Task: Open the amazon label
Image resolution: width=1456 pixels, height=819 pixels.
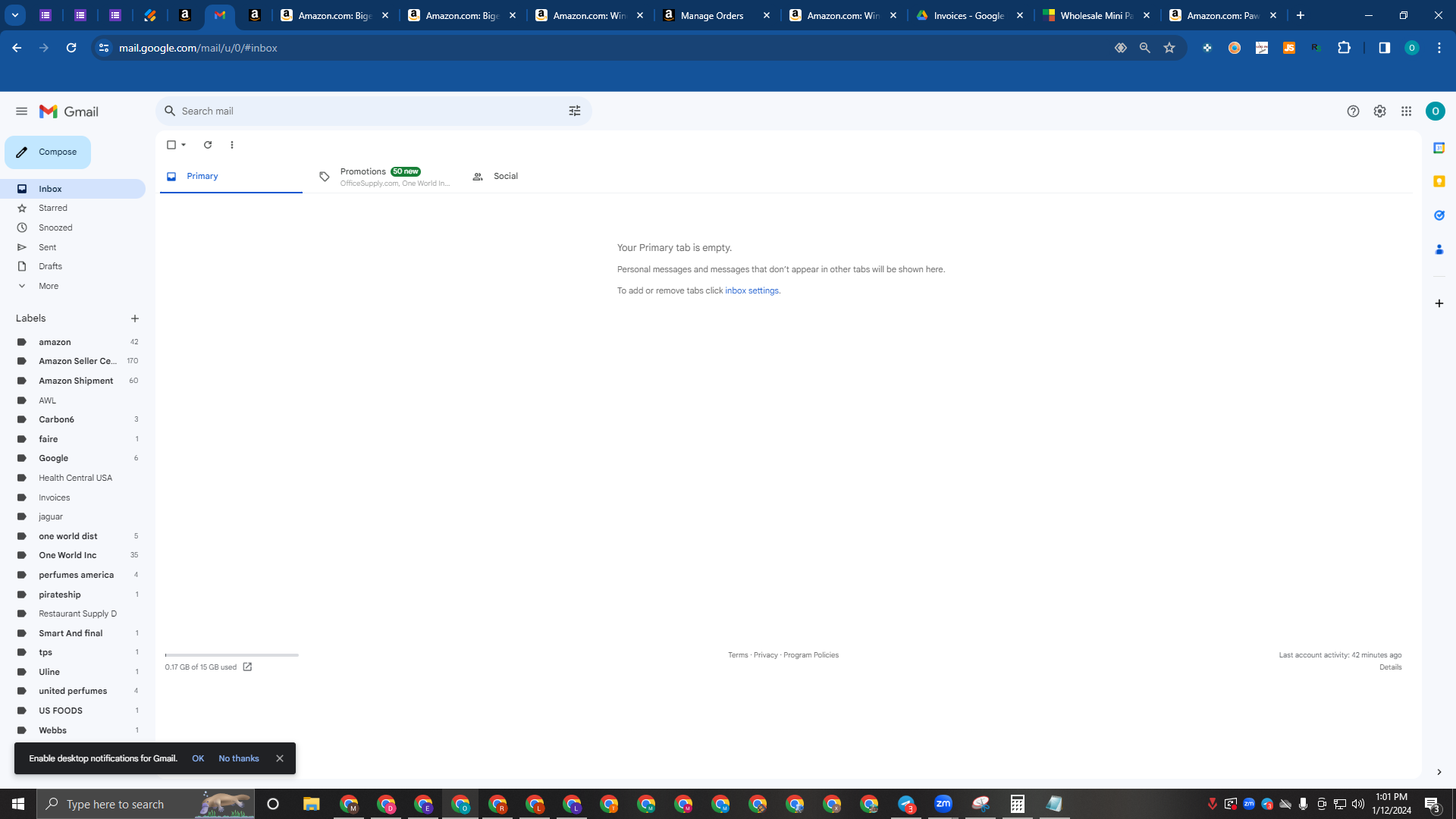Action: click(73, 342)
